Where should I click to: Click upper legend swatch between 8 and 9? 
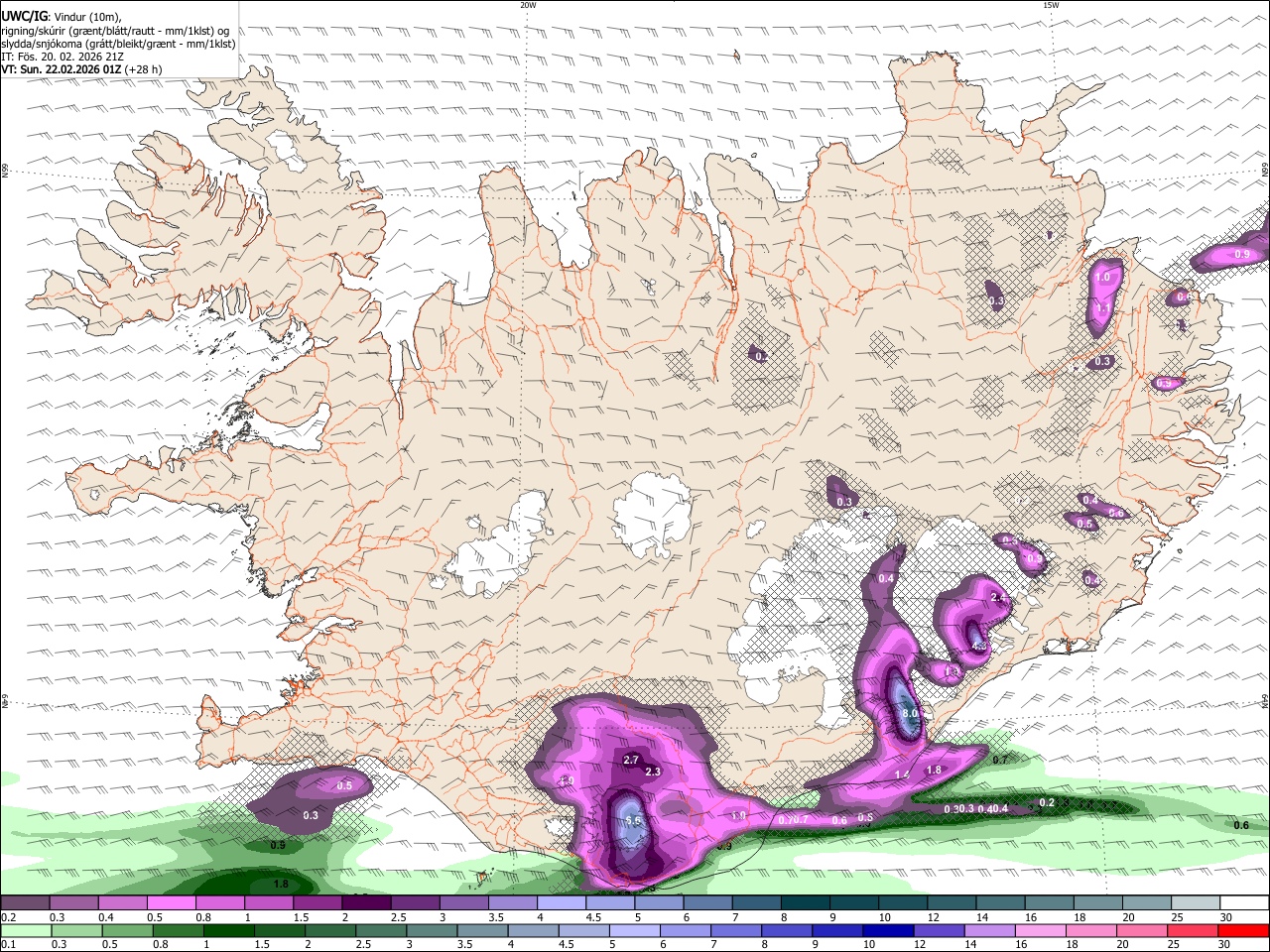(x=806, y=903)
